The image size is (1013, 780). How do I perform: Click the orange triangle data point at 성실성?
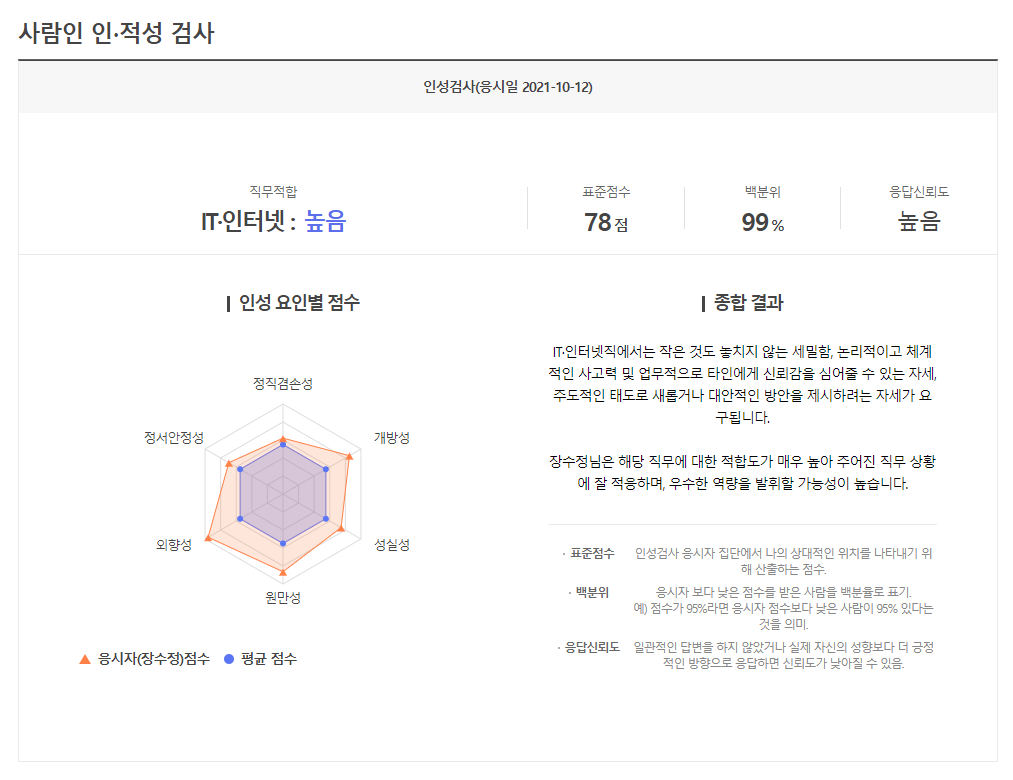coord(342,528)
